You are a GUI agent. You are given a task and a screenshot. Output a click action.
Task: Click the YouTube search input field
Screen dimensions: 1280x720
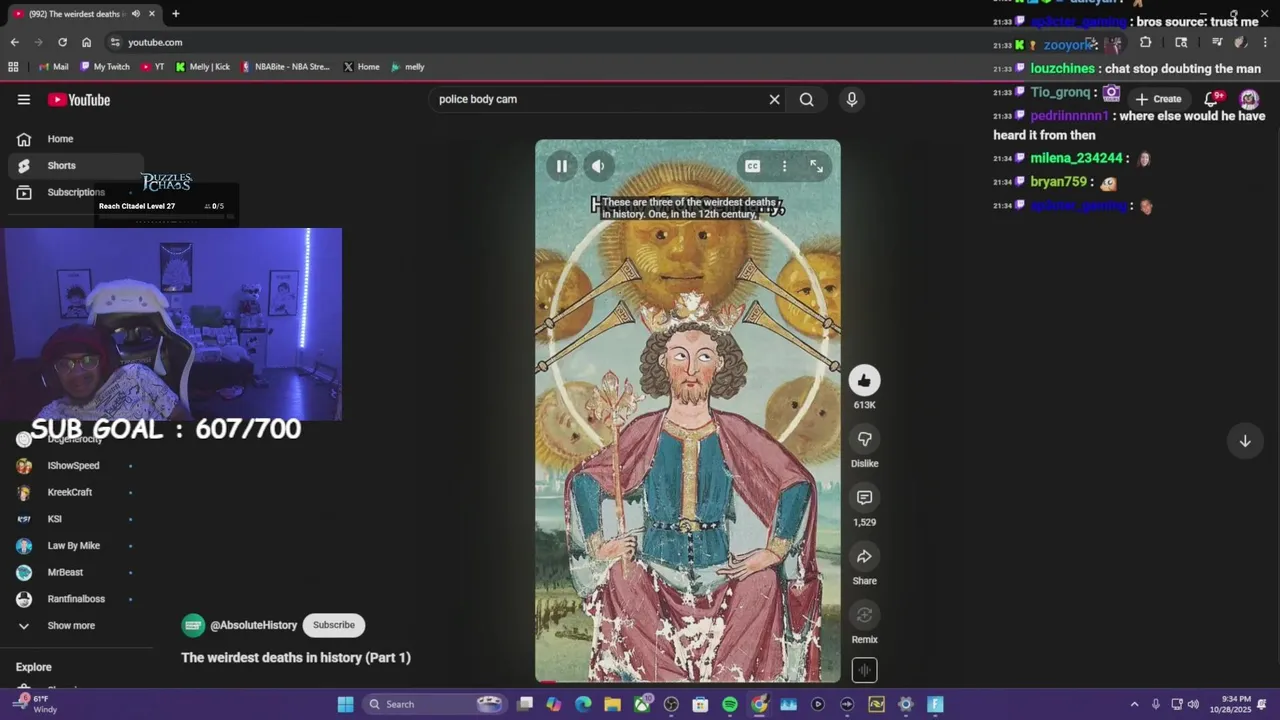coord(598,99)
